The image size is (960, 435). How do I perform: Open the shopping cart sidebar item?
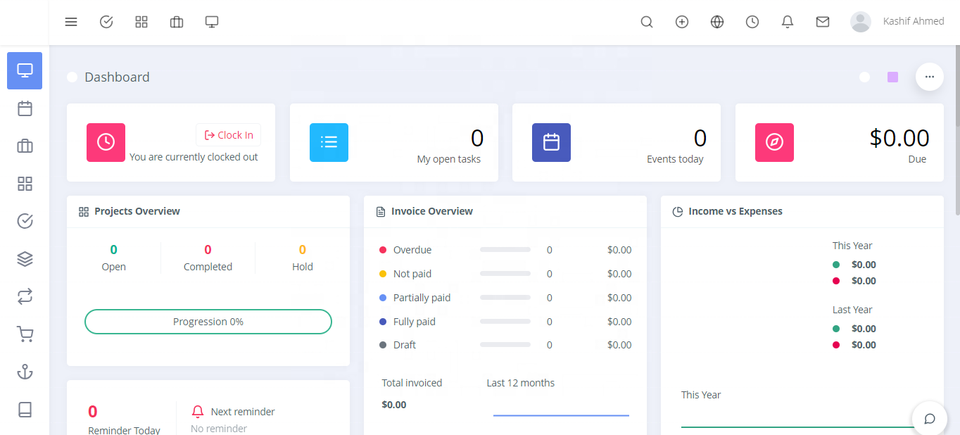click(25, 334)
